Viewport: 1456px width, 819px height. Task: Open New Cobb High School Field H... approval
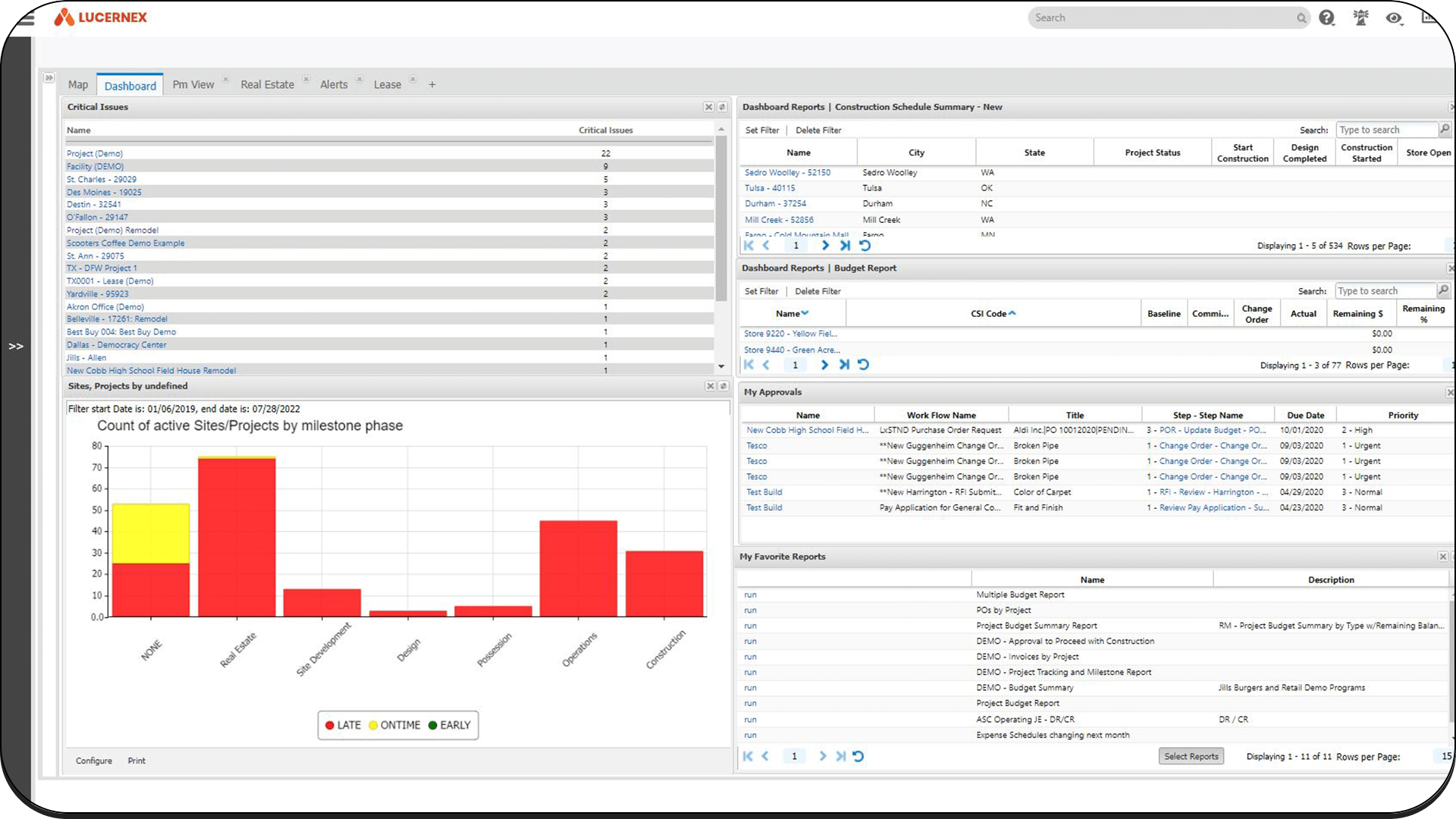[808, 431]
